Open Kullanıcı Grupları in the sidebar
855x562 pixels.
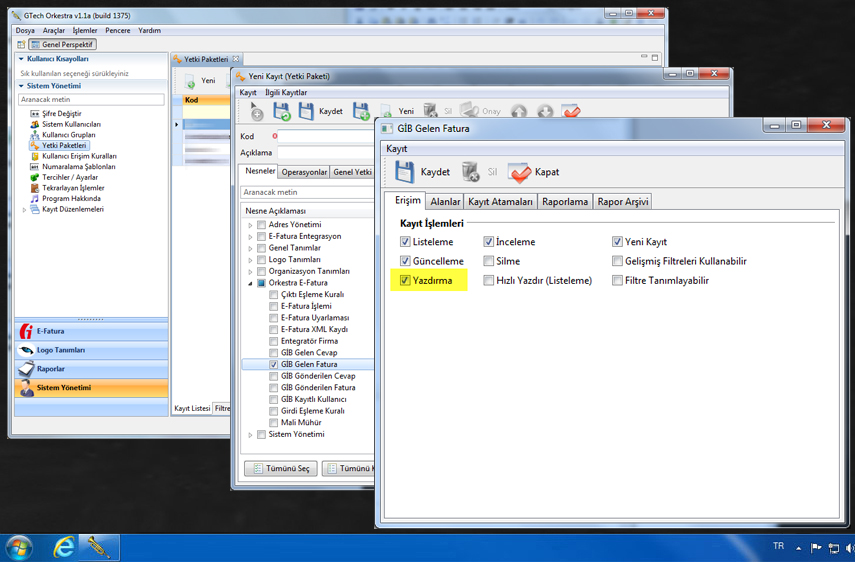coord(68,135)
